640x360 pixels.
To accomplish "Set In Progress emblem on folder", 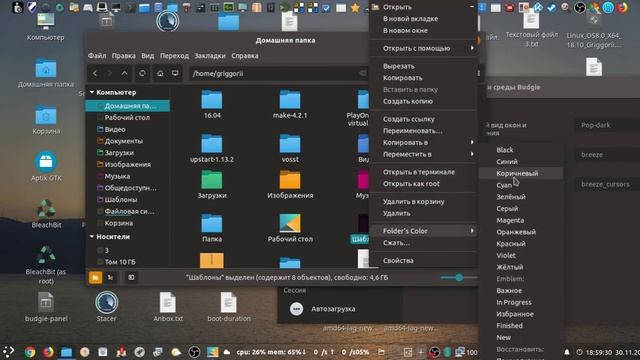I will pyautogui.click(x=521, y=302).
